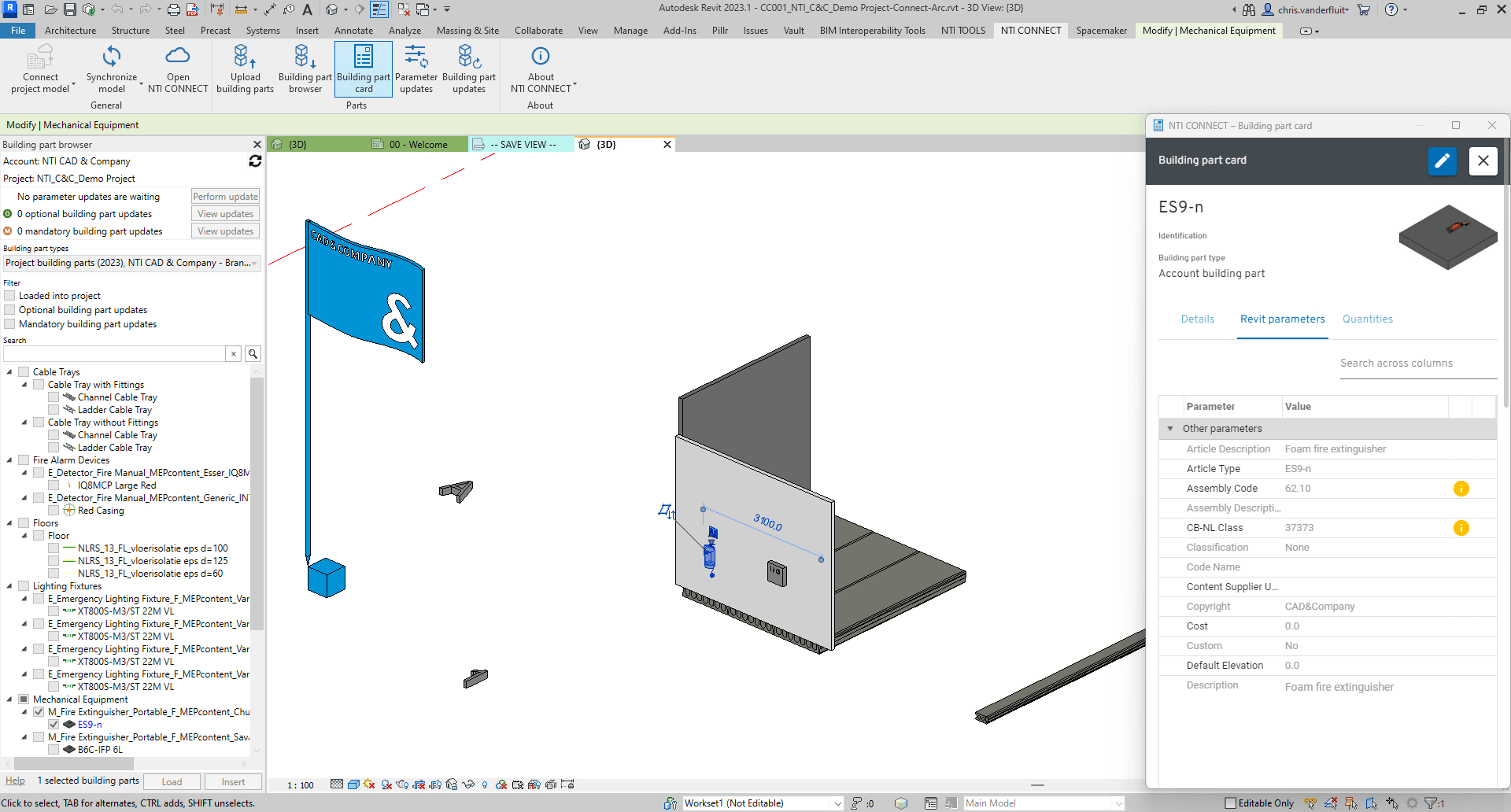Click tree vertical scrollbar in browser

[257, 504]
